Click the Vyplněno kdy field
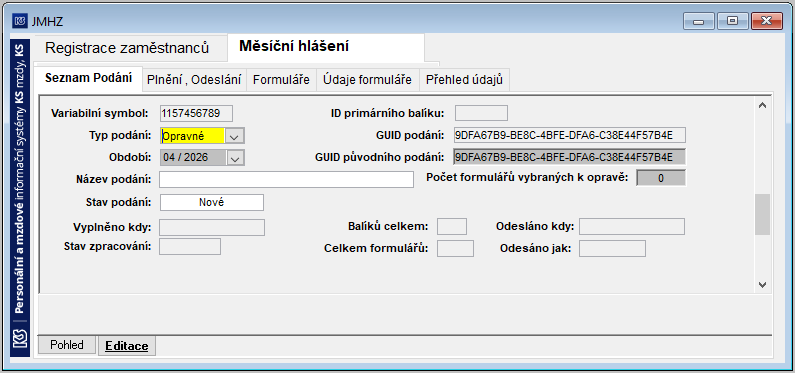This screenshot has height=373, width=795. (x=212, y=228)
